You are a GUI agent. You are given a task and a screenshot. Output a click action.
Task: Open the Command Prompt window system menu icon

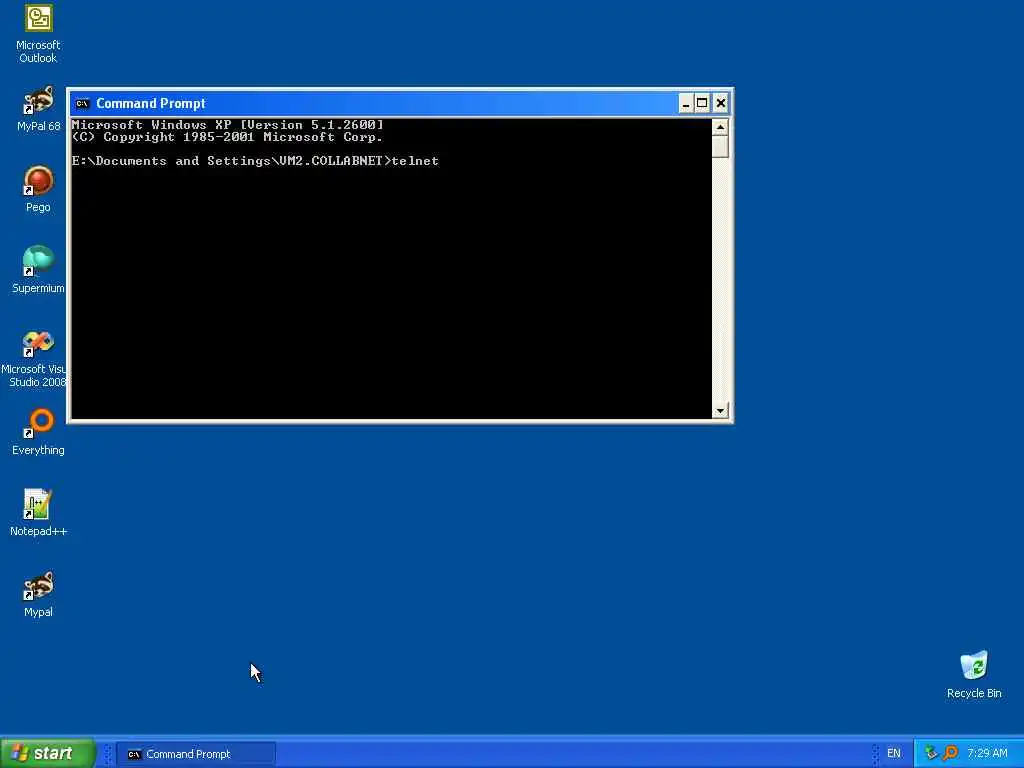(x=82, y=103)
